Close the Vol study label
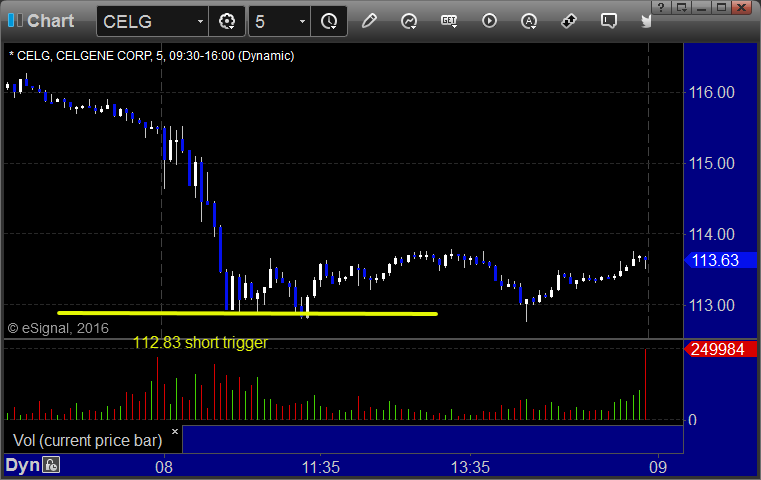 point(175,431)
